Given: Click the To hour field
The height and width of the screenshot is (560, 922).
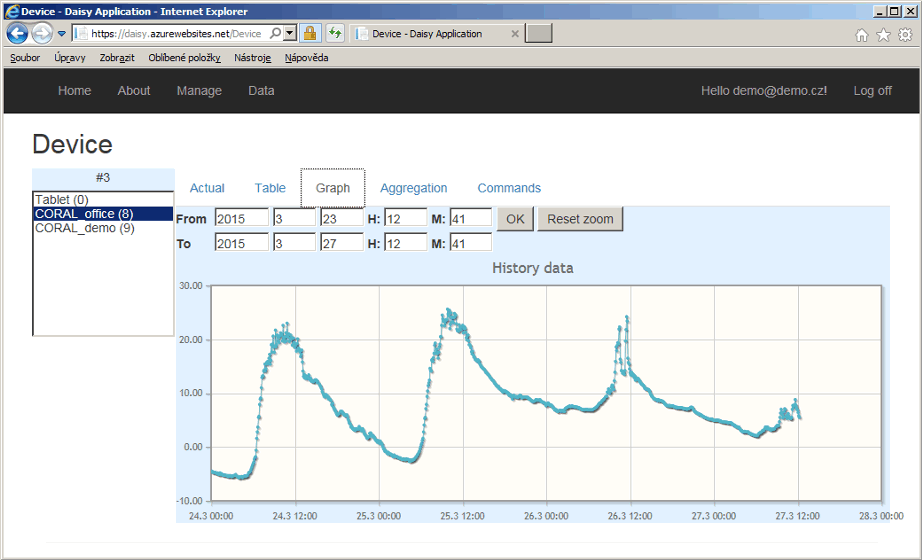Looking at the screenshot, I should tap(406, 243).
